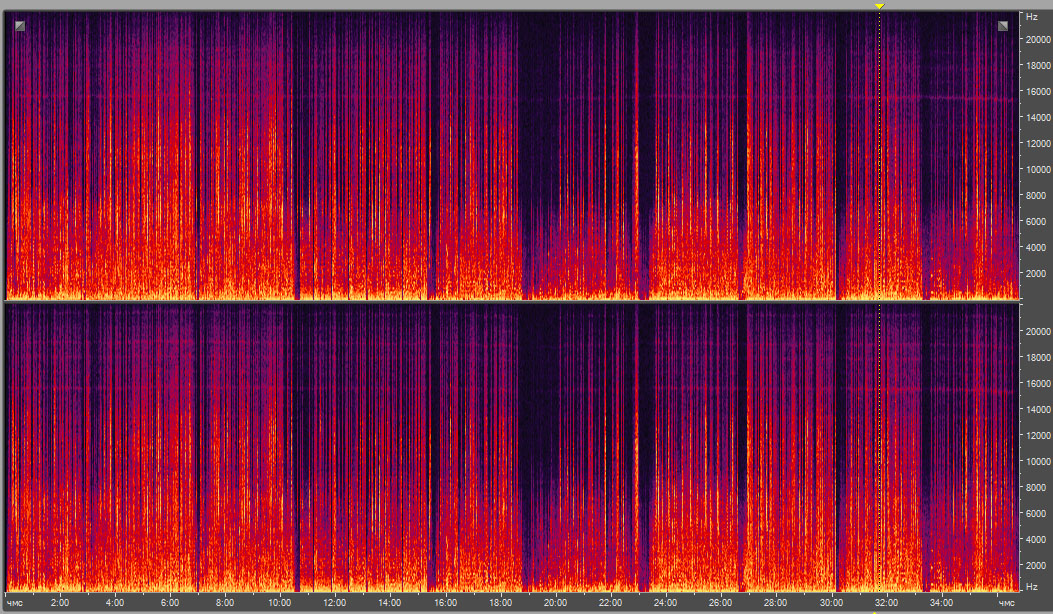Click the Hz label atop the frequency scale
Viewport: 1053px width, 614px height.
coord(1029,18)
